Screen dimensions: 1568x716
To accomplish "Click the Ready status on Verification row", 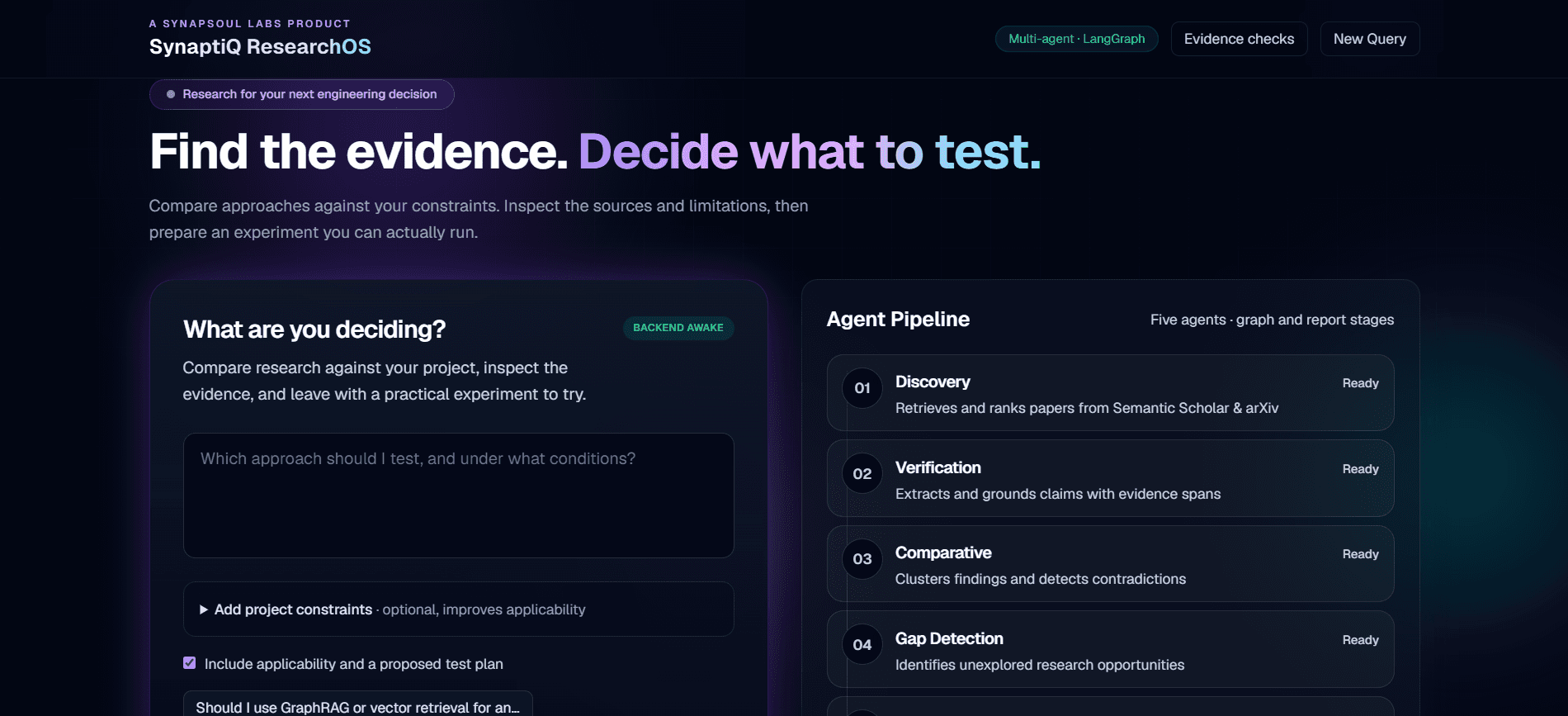I will pos(1360,469).
